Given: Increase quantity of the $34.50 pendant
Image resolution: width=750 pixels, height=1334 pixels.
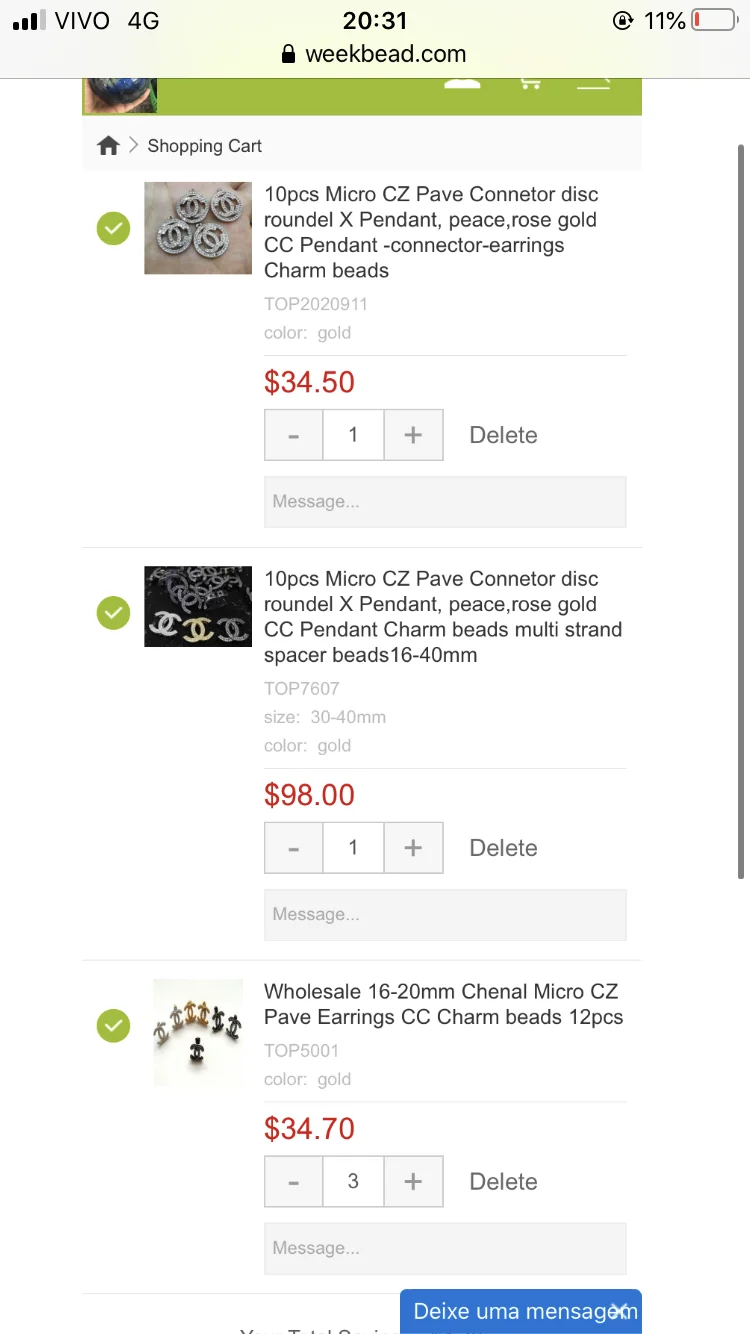Looking at the screenshot, I should tap(413, 435).
